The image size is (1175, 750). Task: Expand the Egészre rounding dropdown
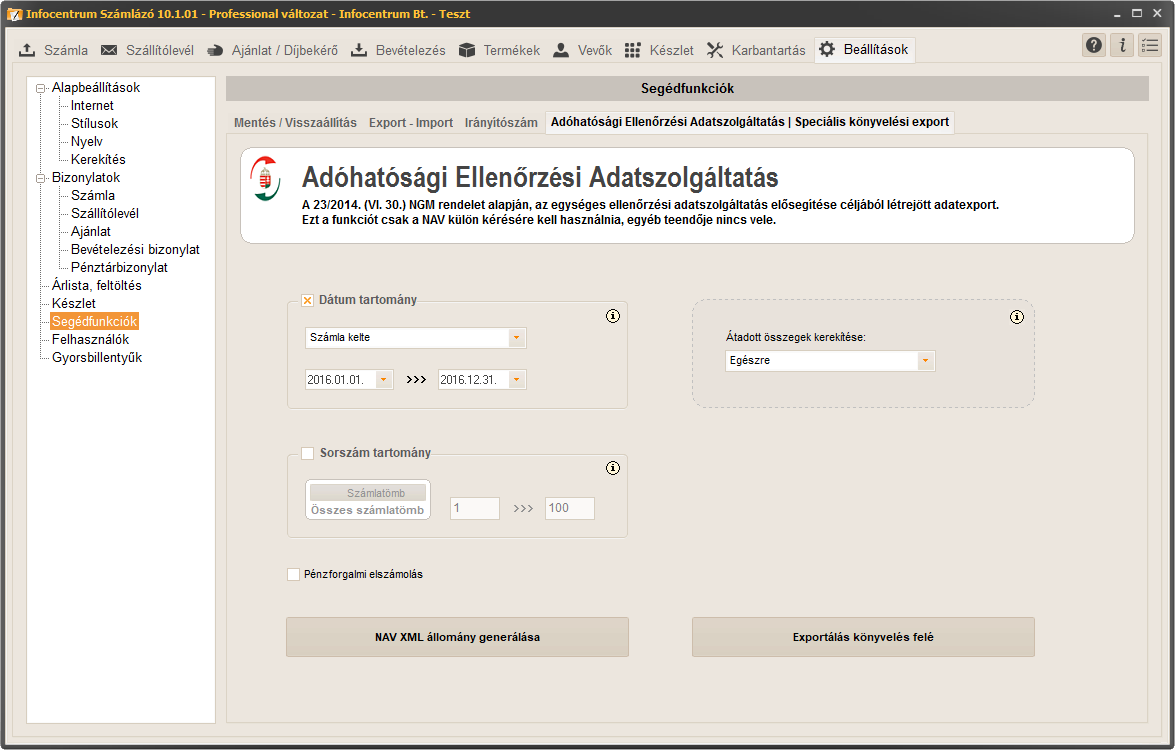coord(925,361)
